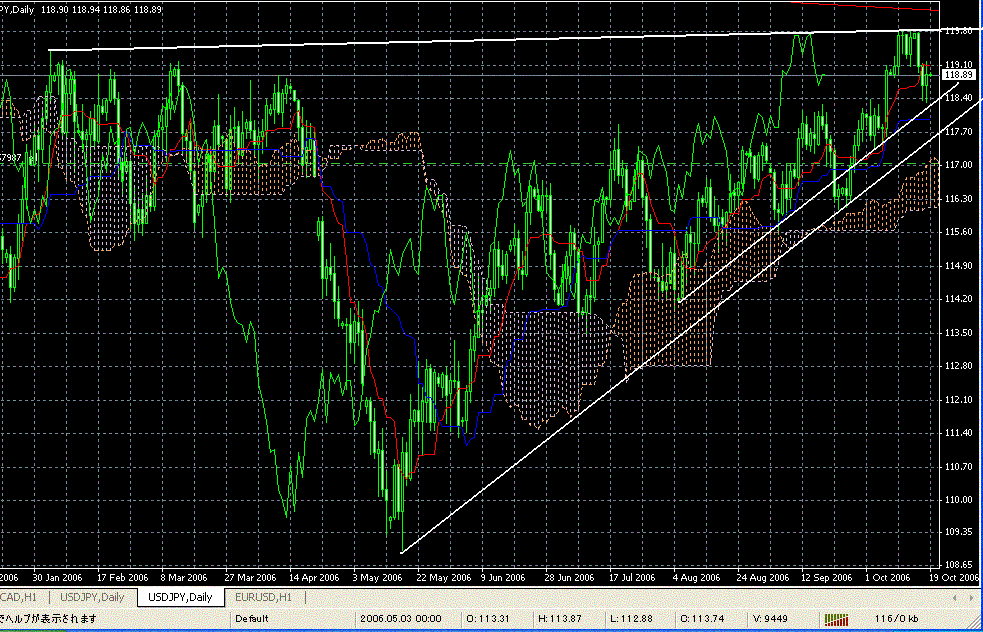
Task: Click the 110.00 price scale label
Action: [x=957, y=500]
